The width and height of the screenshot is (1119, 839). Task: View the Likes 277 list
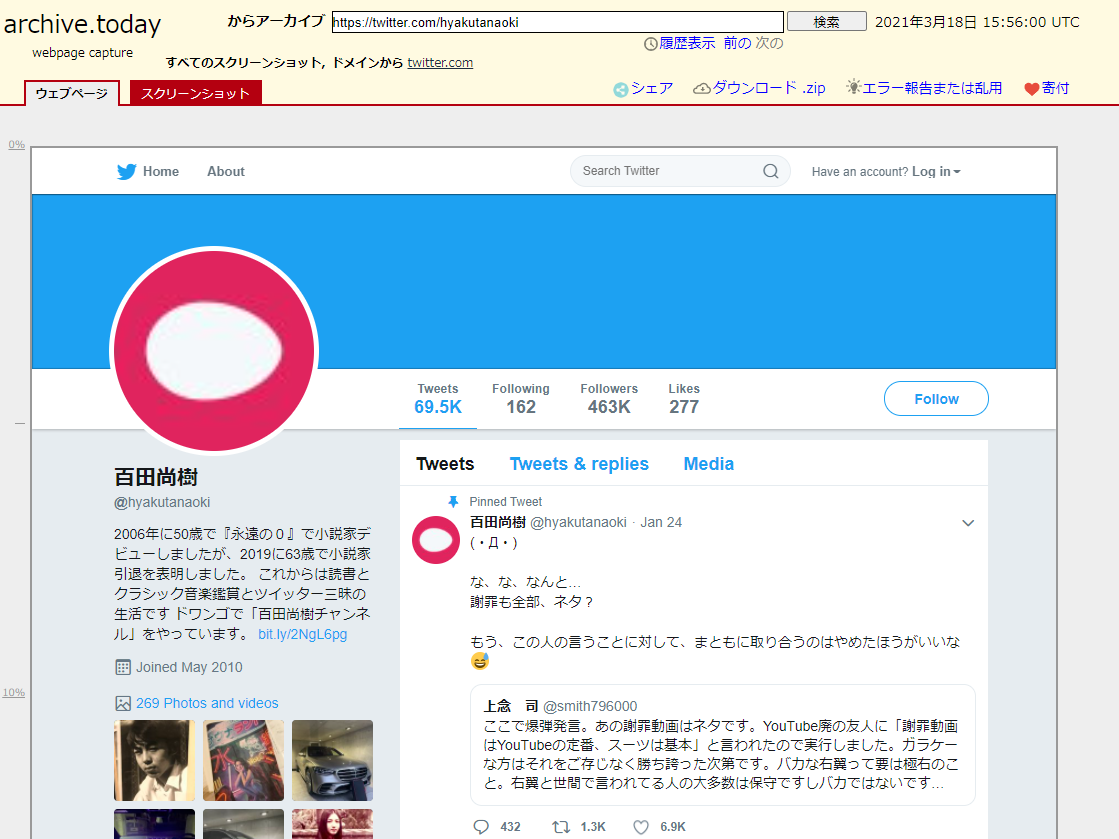(x=684, y=399)
